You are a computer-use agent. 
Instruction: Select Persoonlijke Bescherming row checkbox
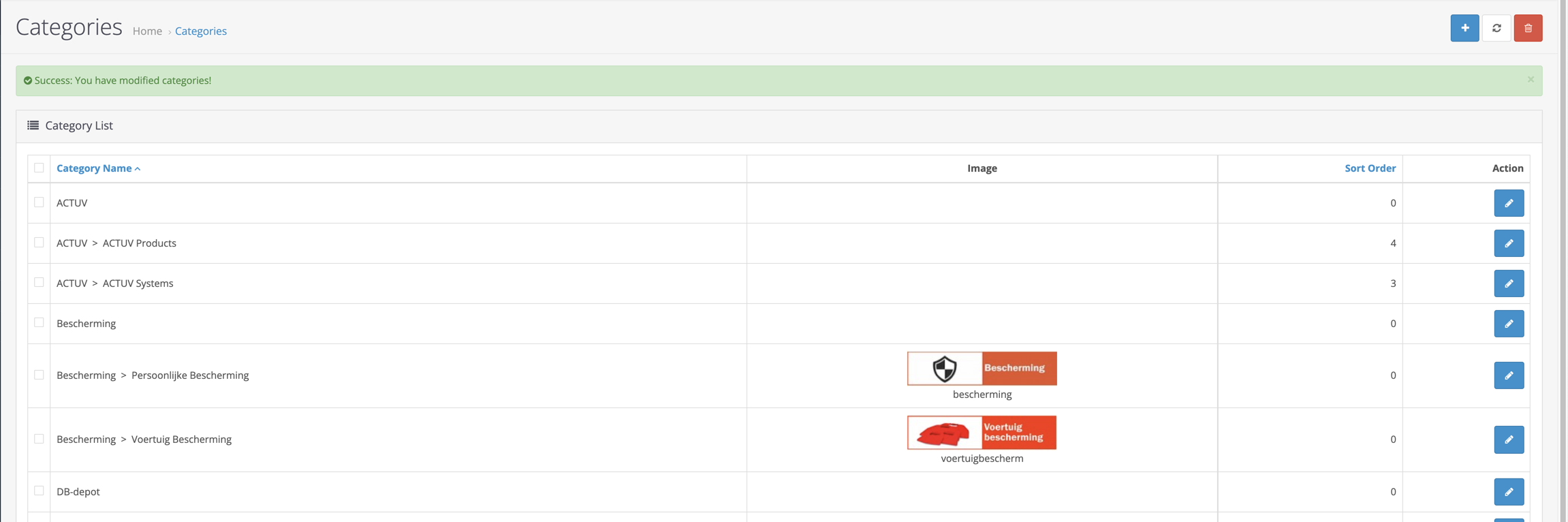(39, 375)
